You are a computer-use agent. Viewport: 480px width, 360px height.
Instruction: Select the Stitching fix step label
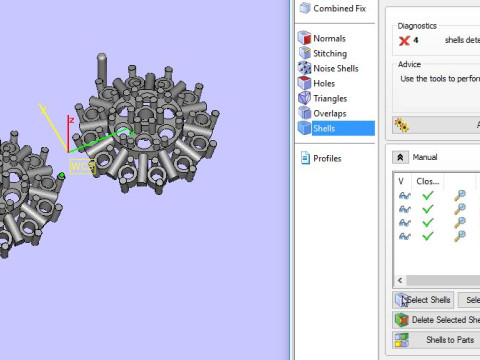(x=330, y=53)
